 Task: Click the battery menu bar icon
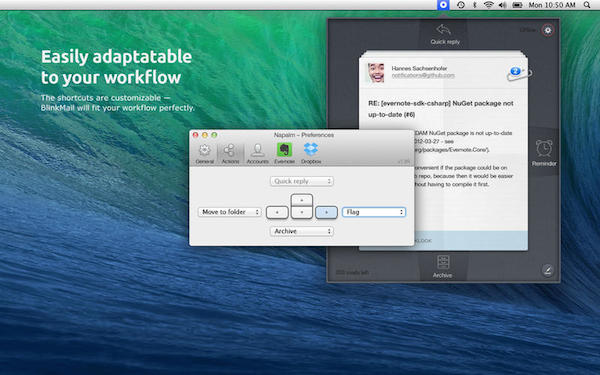[x=517, y=5]
